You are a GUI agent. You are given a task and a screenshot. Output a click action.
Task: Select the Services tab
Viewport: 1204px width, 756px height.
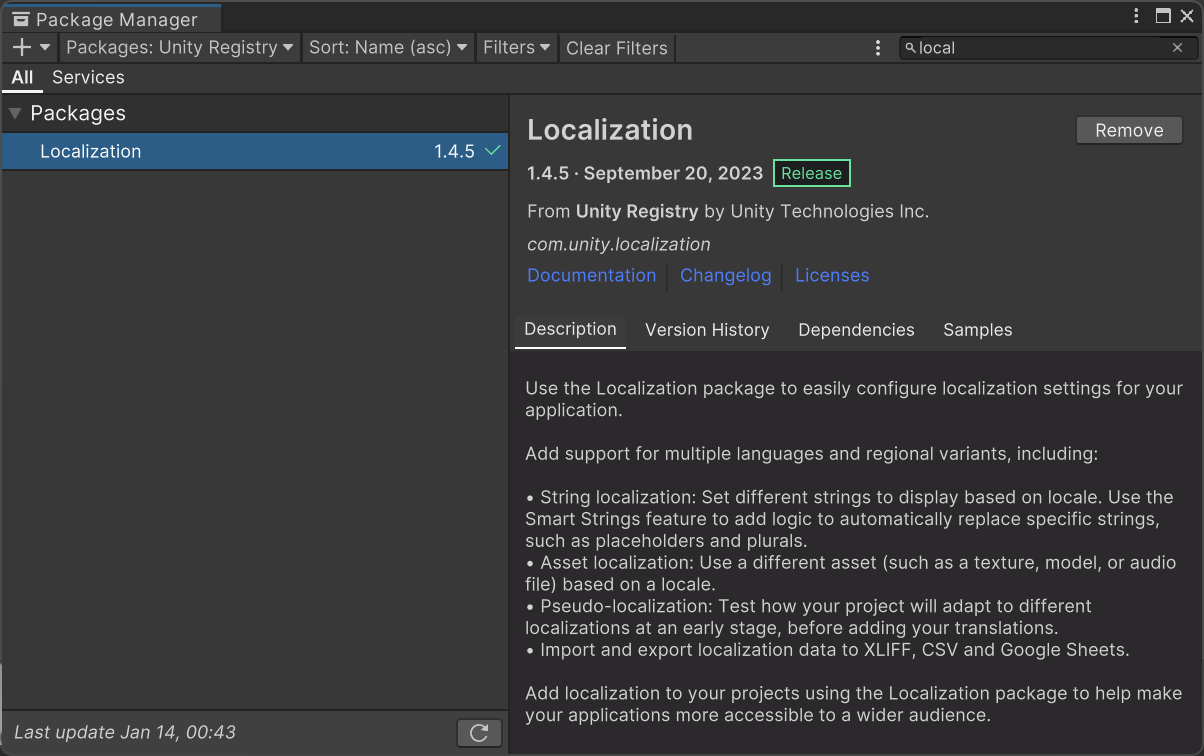tap(88, 77)
